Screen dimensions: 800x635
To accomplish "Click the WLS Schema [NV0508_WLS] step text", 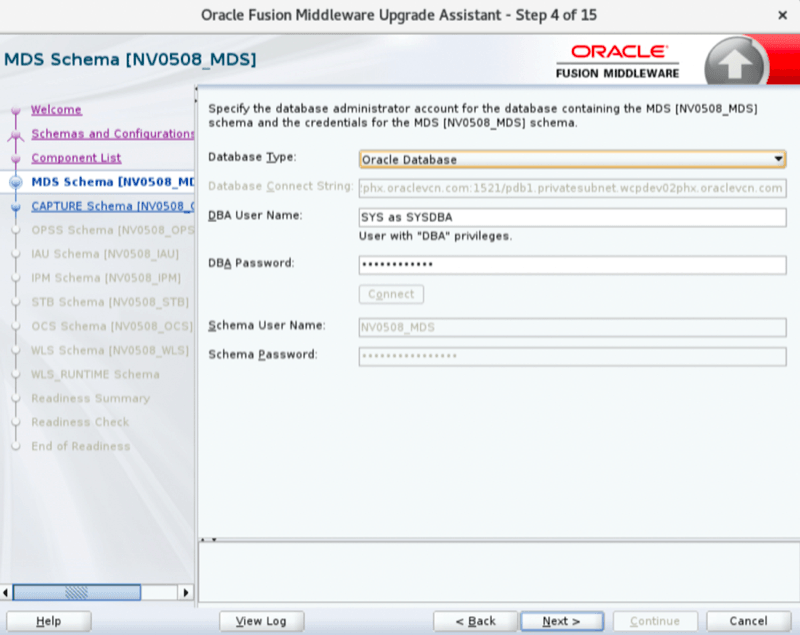I will tap(110, 350).
